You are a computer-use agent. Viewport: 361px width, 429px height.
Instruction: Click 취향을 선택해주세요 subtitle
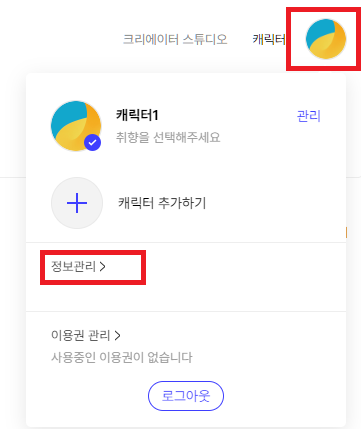point(168,137)
